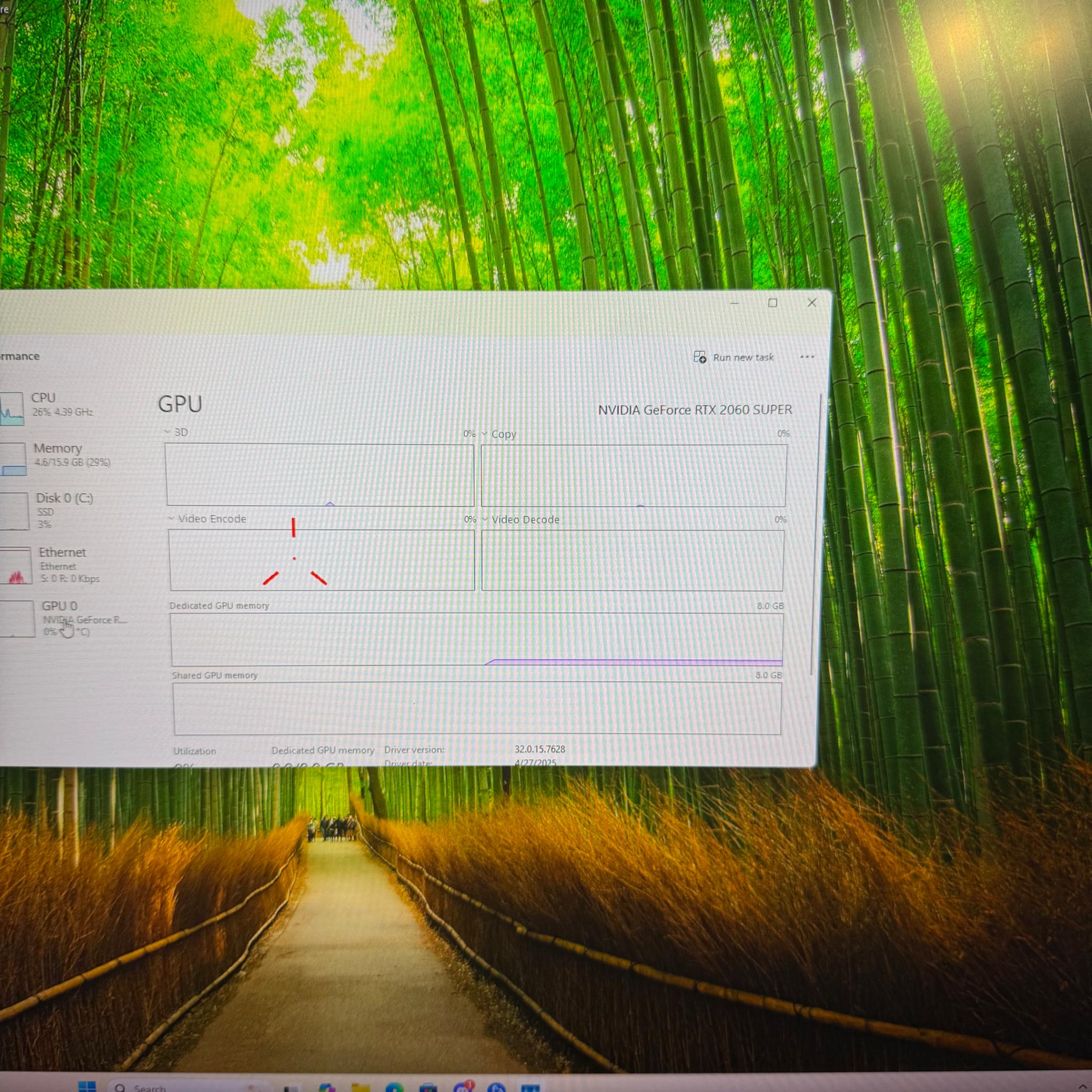Click the Run new task label
The width and height of the screenshot is (1092, 1092).
[x=743, y=357]
